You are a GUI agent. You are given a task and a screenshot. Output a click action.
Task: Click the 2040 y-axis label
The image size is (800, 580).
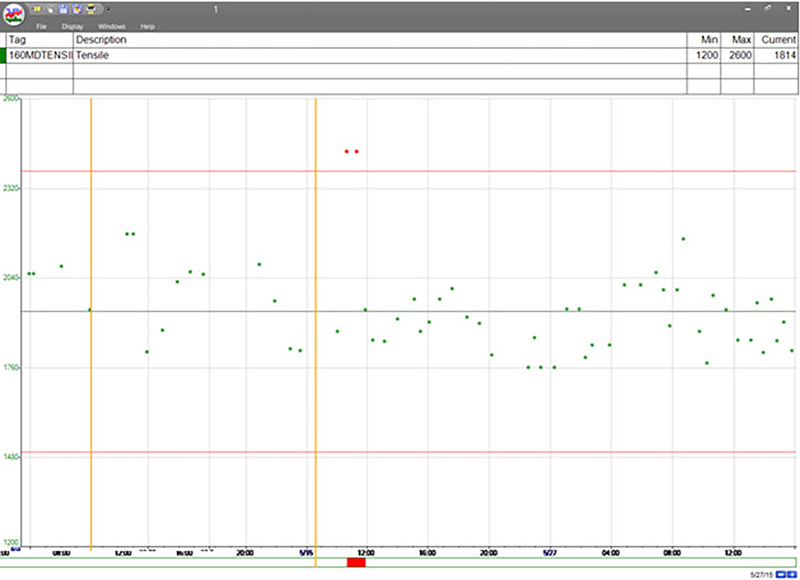(10, 278)
